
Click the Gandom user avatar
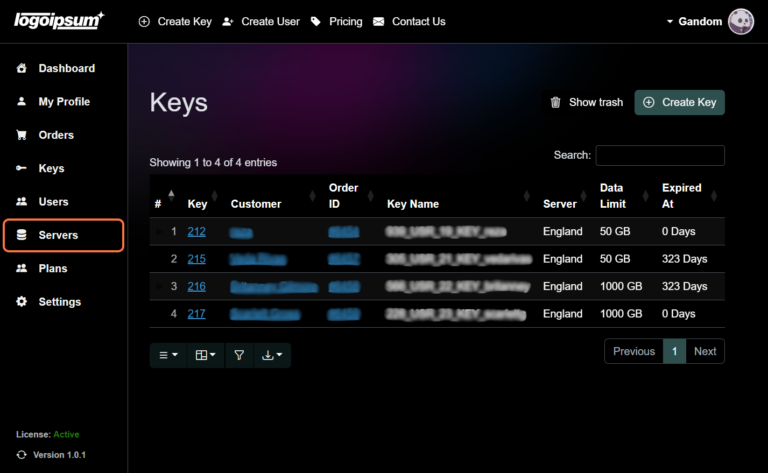pyautogui.click(x=741, y=21)
